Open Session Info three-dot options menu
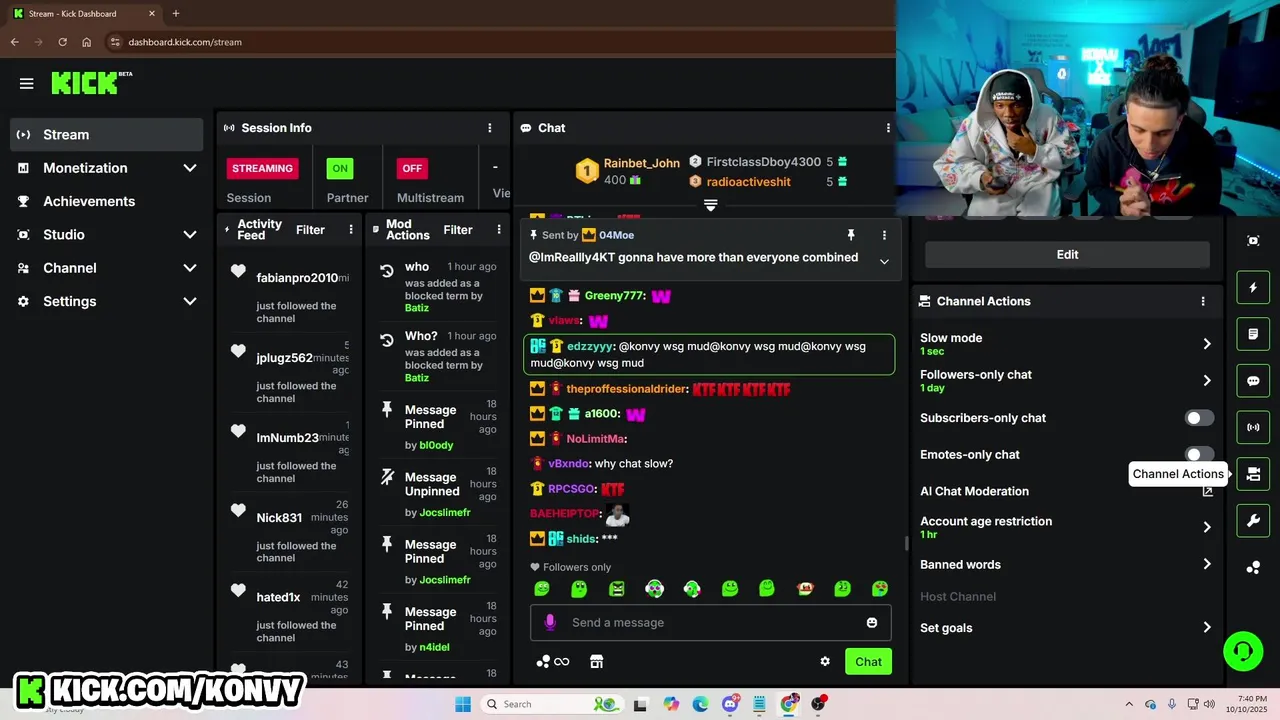The height and width of the screenshot is (720, 1280). click(x=489, y=128)
